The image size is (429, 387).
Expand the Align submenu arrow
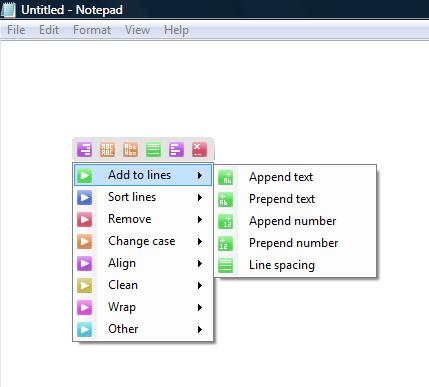(x=200, y=263)
